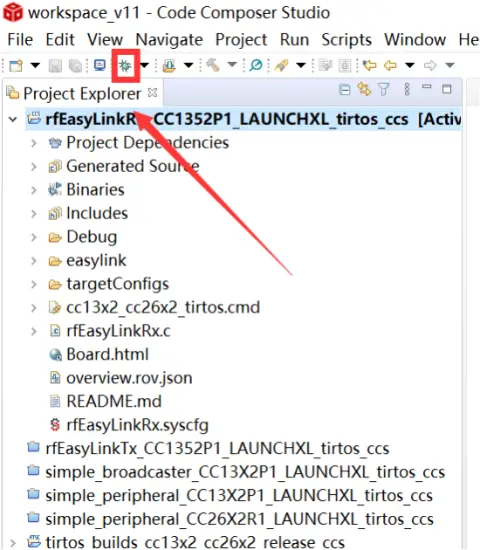Image resolution: width=480 pixels, height=550 pixels.
Task: Expand the easylink folder
Action: click(x=34, y=261)
